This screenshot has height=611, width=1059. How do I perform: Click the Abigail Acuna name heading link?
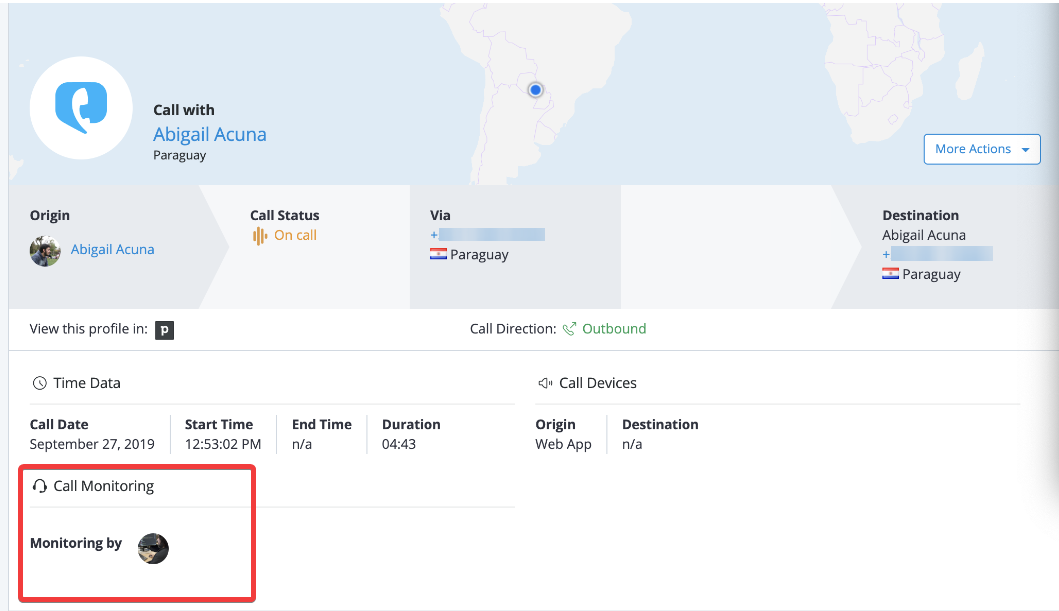(210, 134)
